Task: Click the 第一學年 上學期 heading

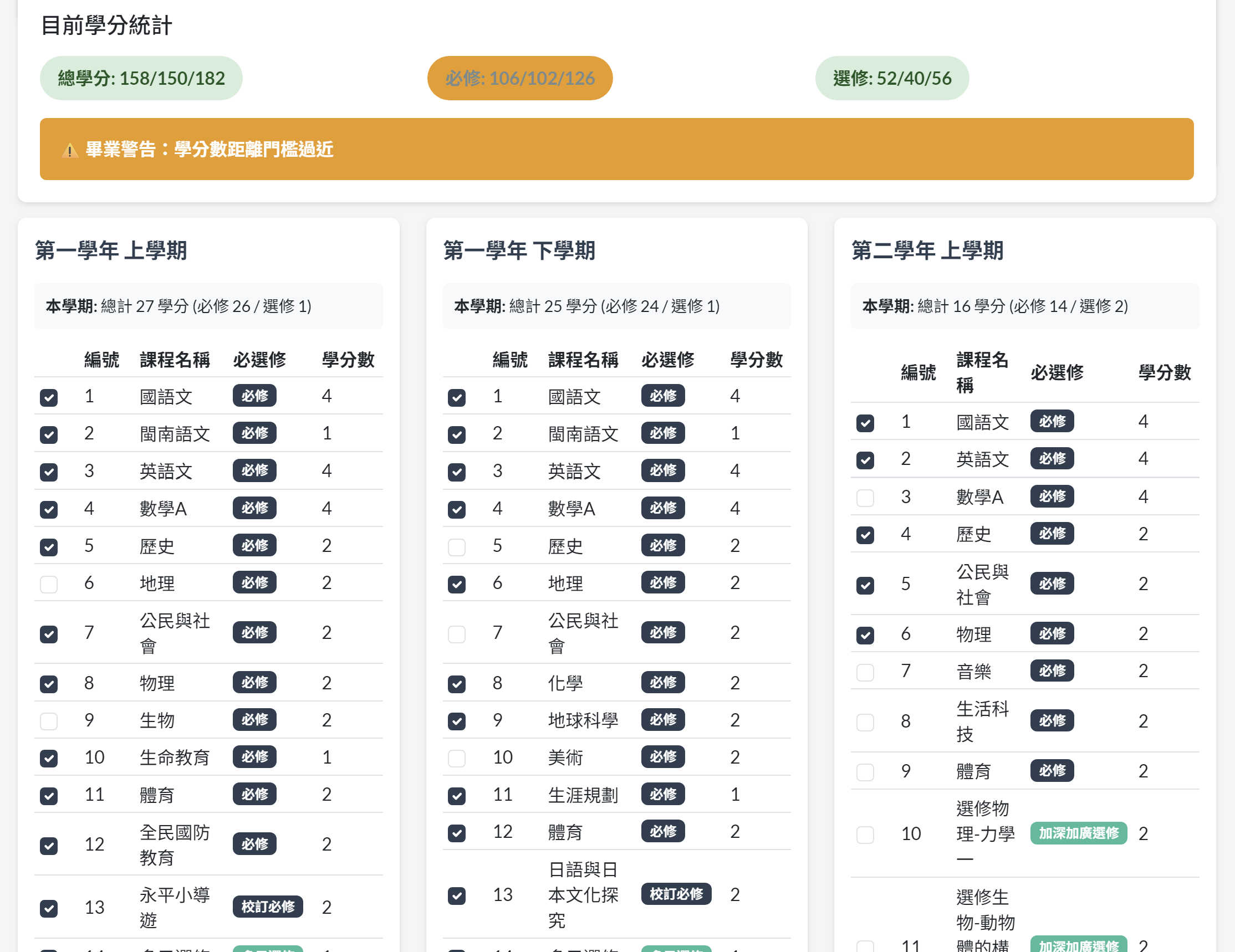Action: click(x=111, y=250)
